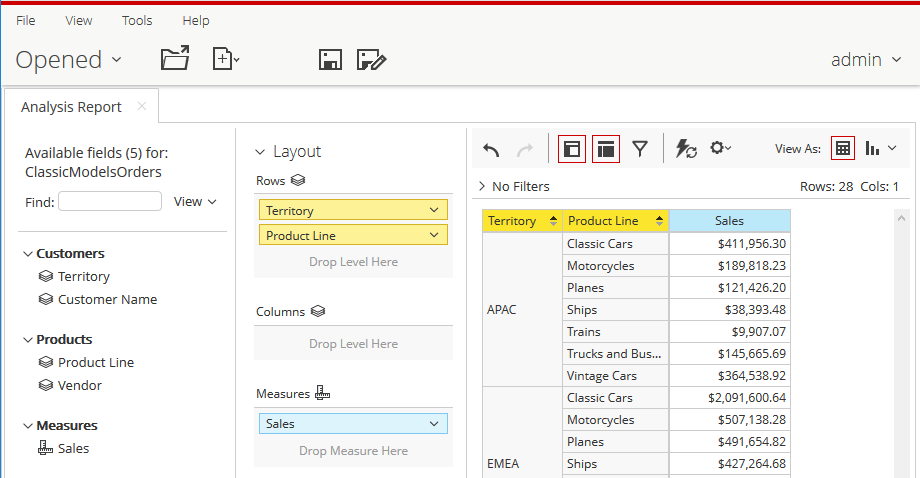Toggle the available fields panel icon

click(572, 149)
